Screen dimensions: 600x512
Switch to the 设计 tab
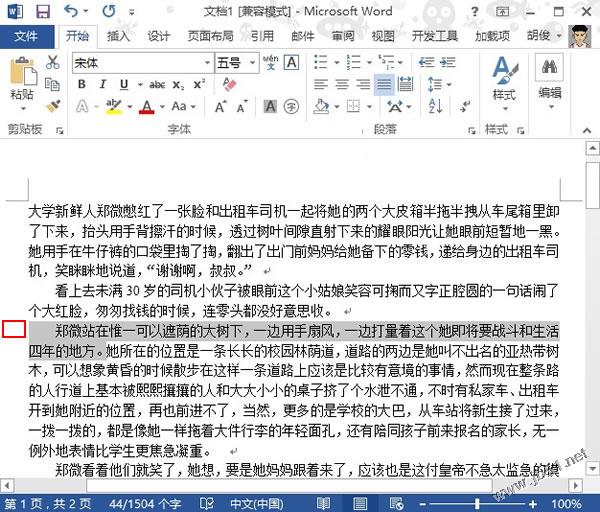click(159, 36)
